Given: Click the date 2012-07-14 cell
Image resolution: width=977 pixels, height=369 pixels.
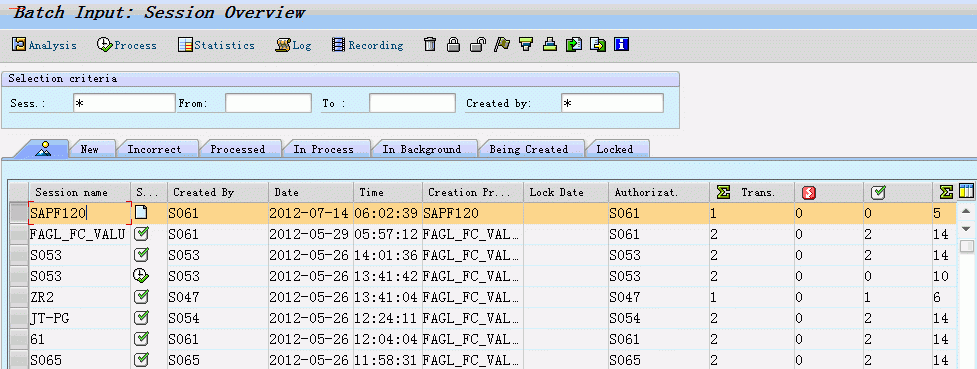Looking at the screenshot, I should tap(312, 213).
